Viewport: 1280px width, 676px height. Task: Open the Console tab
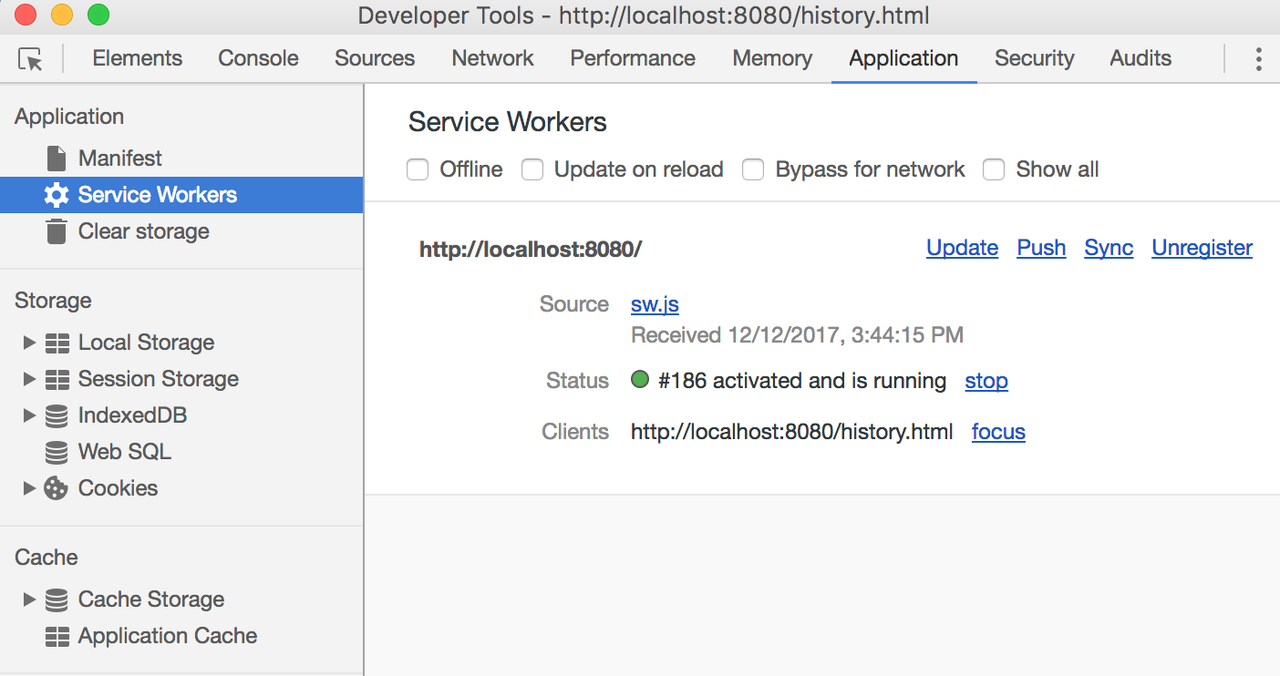(x=258, y=58)
